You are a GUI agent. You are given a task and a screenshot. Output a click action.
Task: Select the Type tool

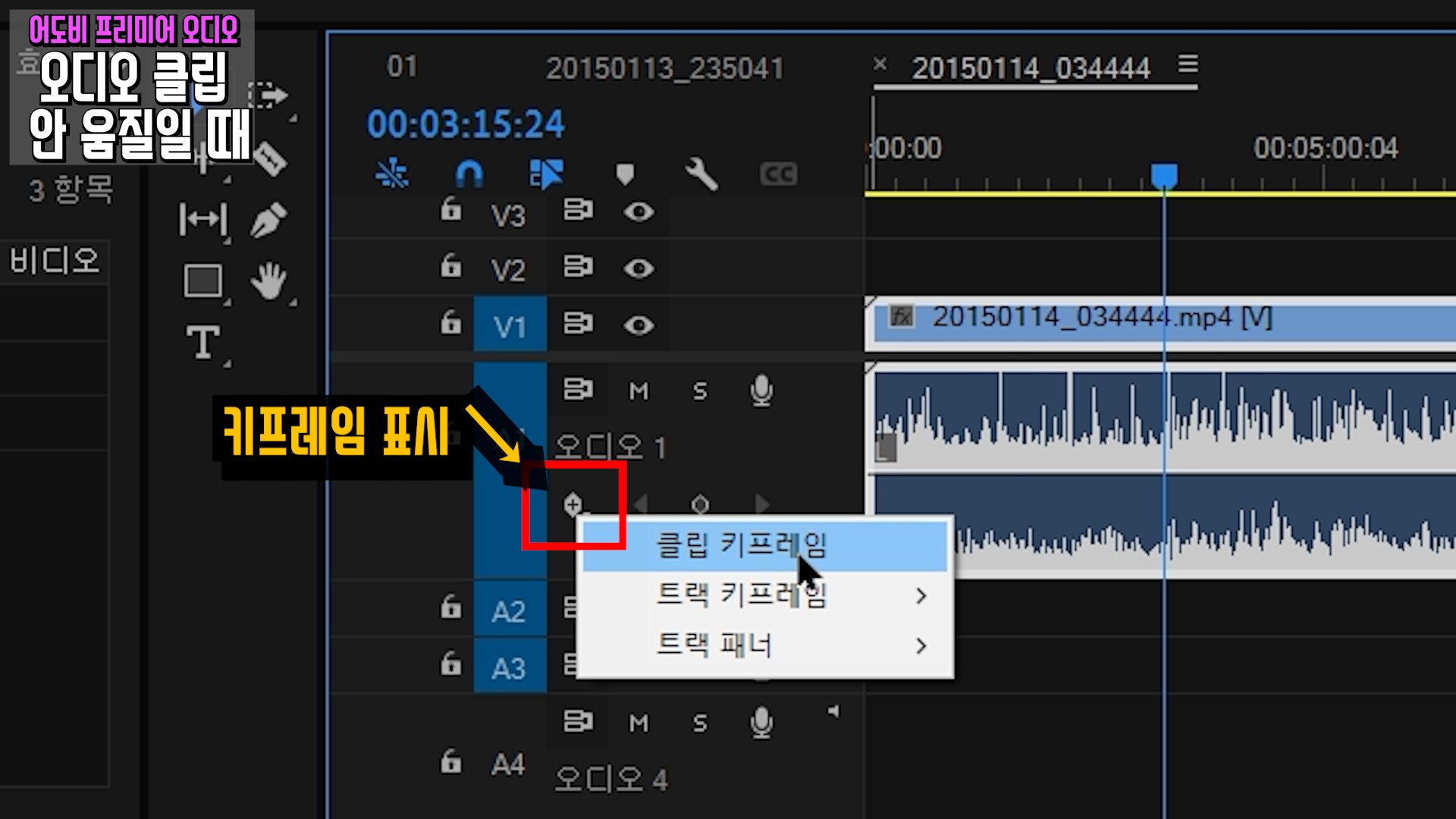click(x=202, y=343)
